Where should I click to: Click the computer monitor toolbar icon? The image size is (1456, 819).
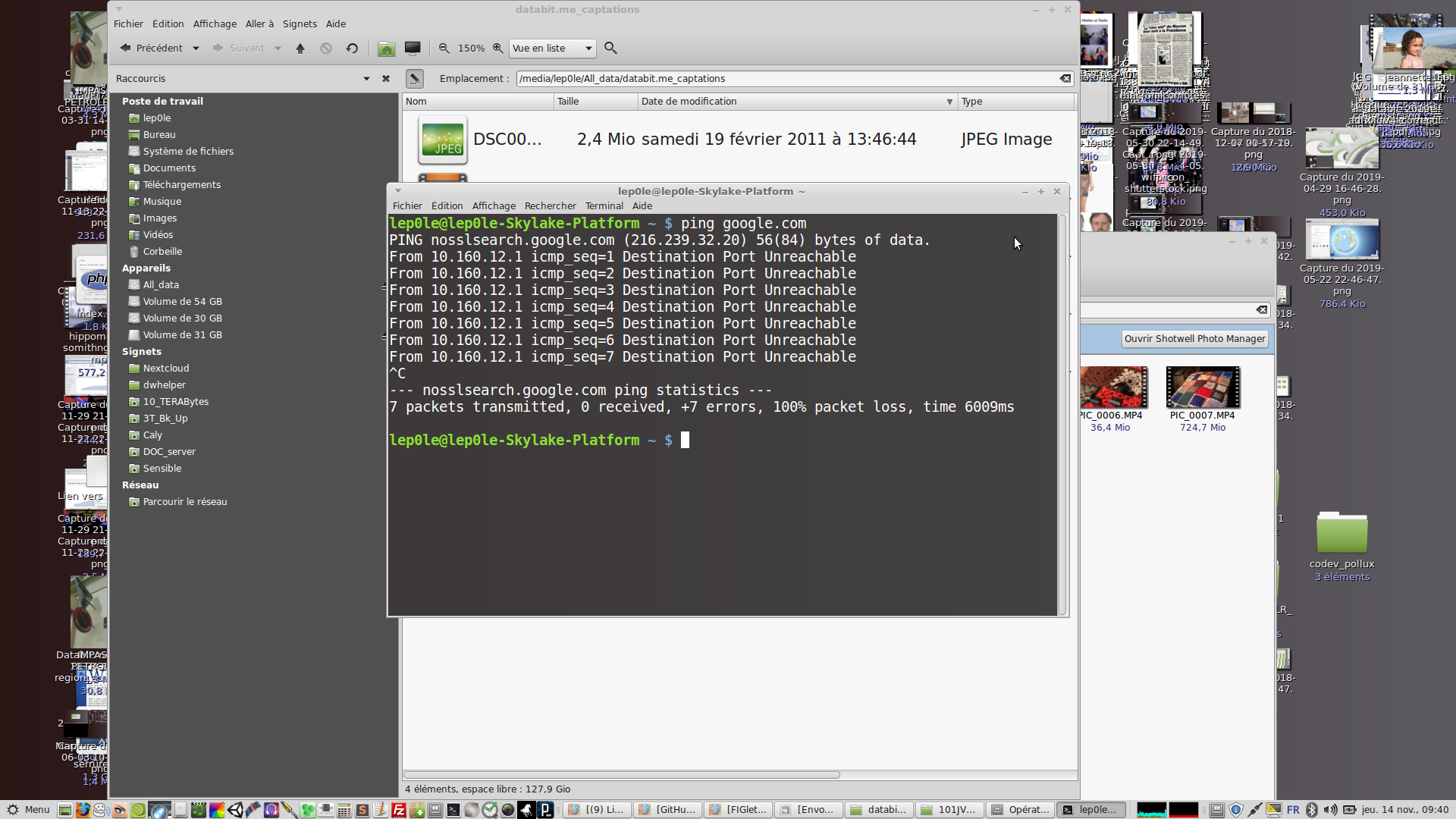[413, 49]
